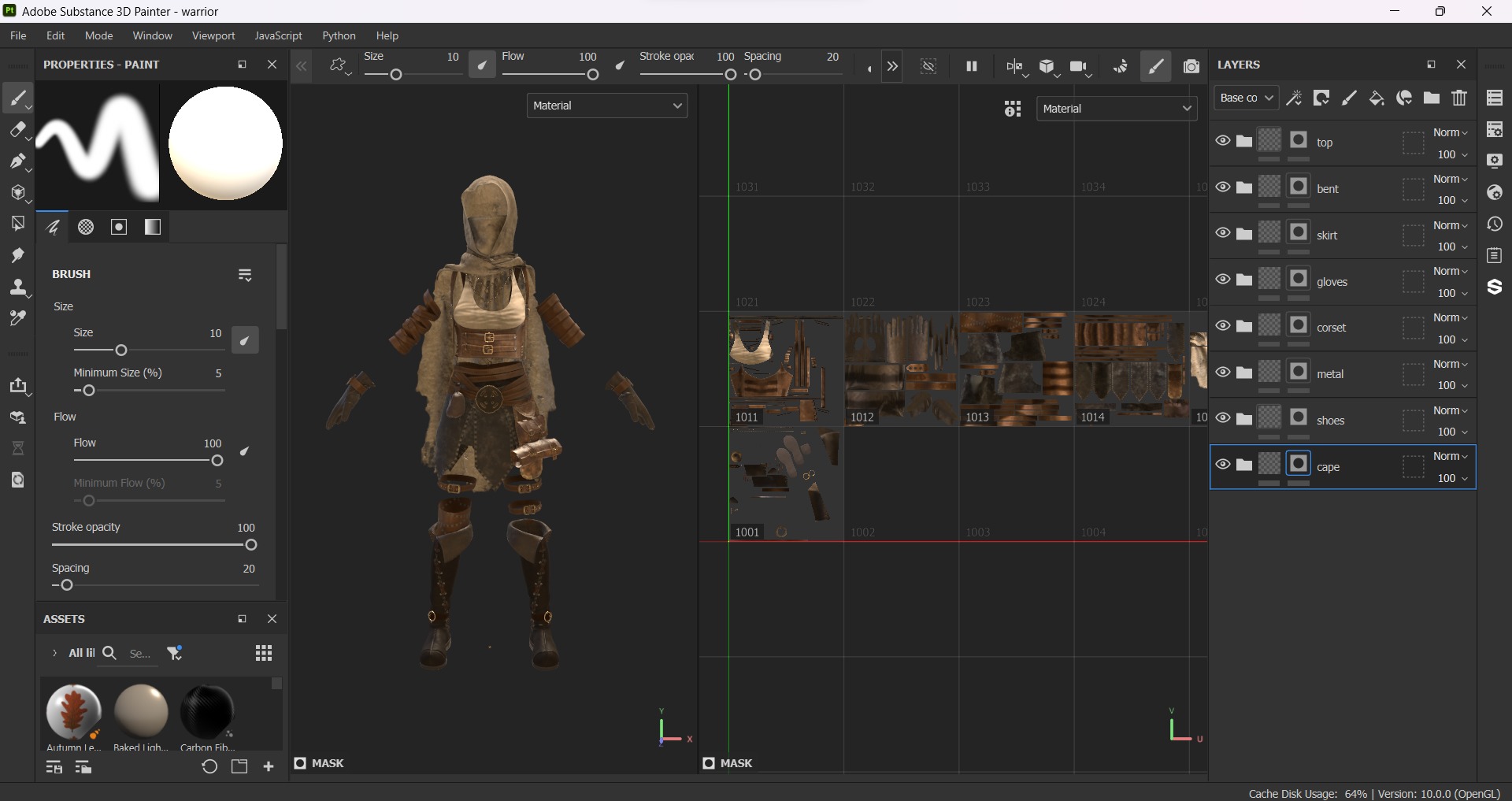Open blending mode dropdown for top layer
The image size is (1512, 801).
coord(1450,132)
